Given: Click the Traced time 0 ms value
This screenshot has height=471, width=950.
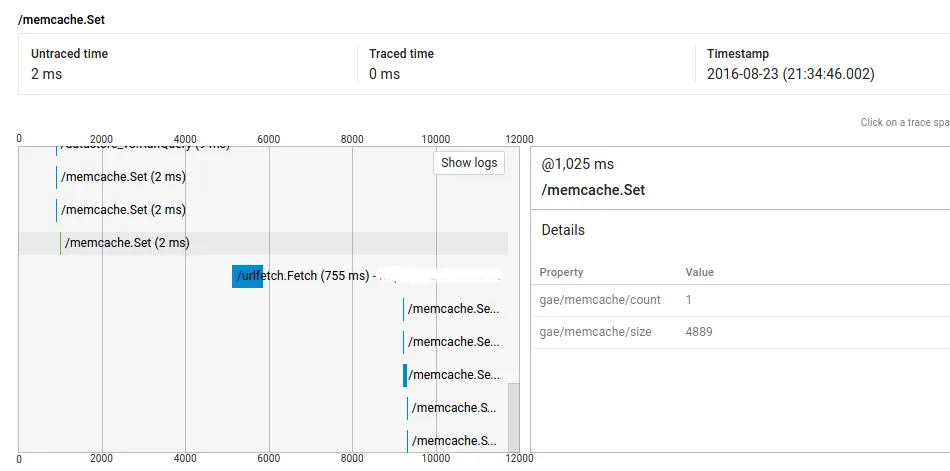Looking at the screenshot, I should (x=384, y=74).
